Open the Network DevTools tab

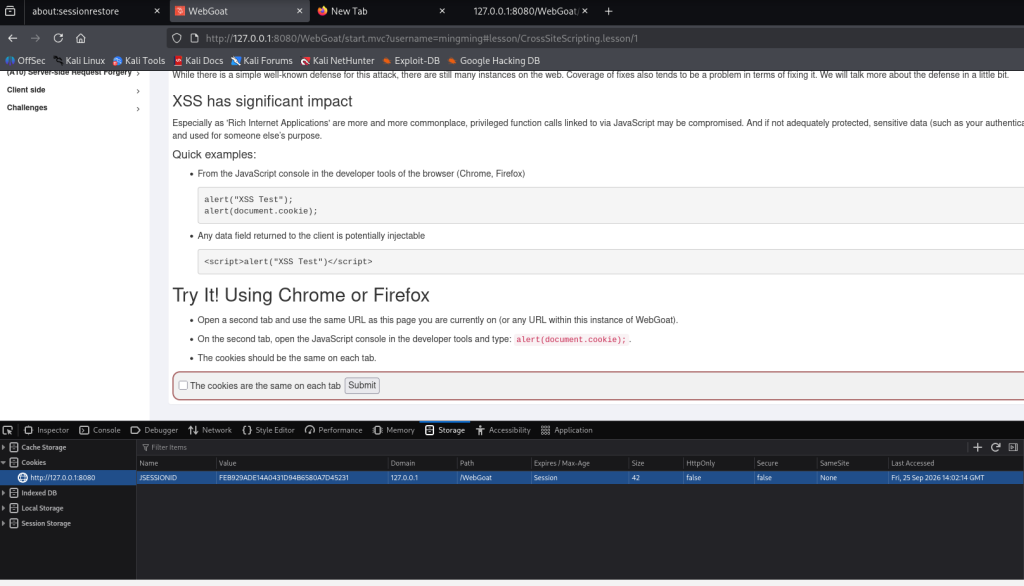click(210, 430)
